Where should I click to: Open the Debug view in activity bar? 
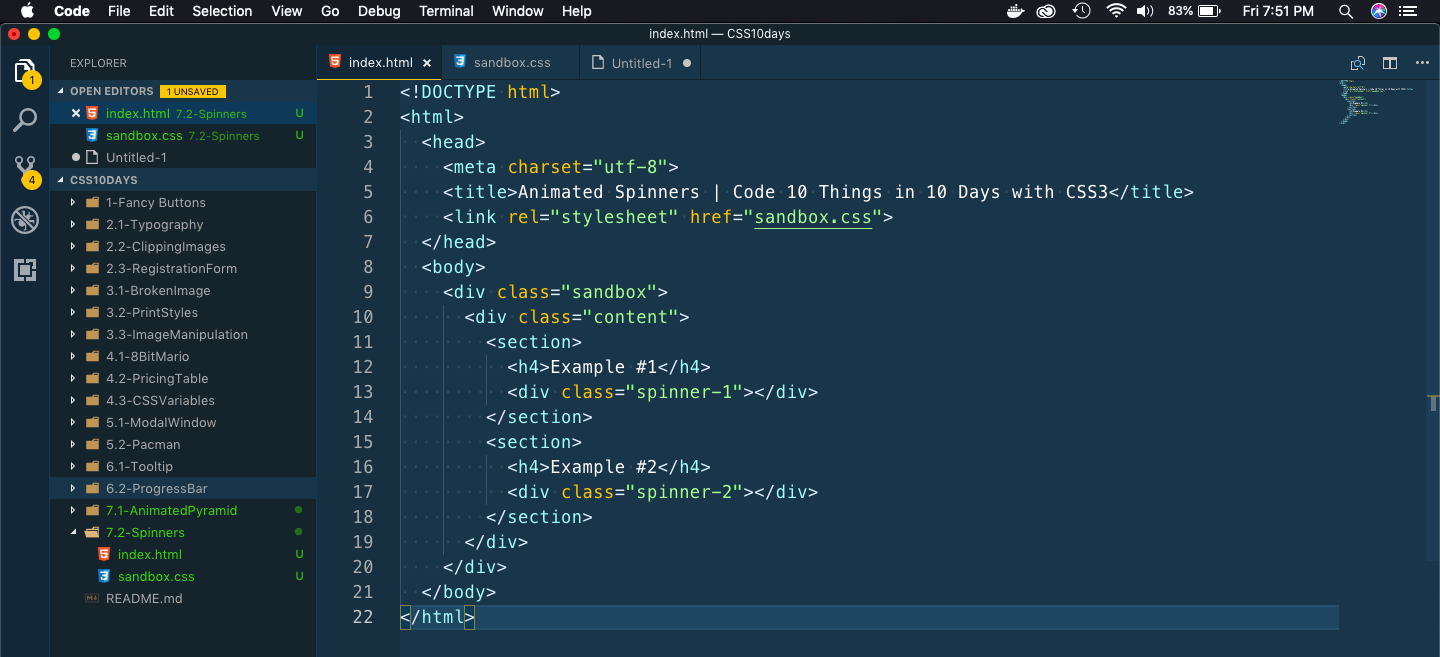tap(25, 220)
